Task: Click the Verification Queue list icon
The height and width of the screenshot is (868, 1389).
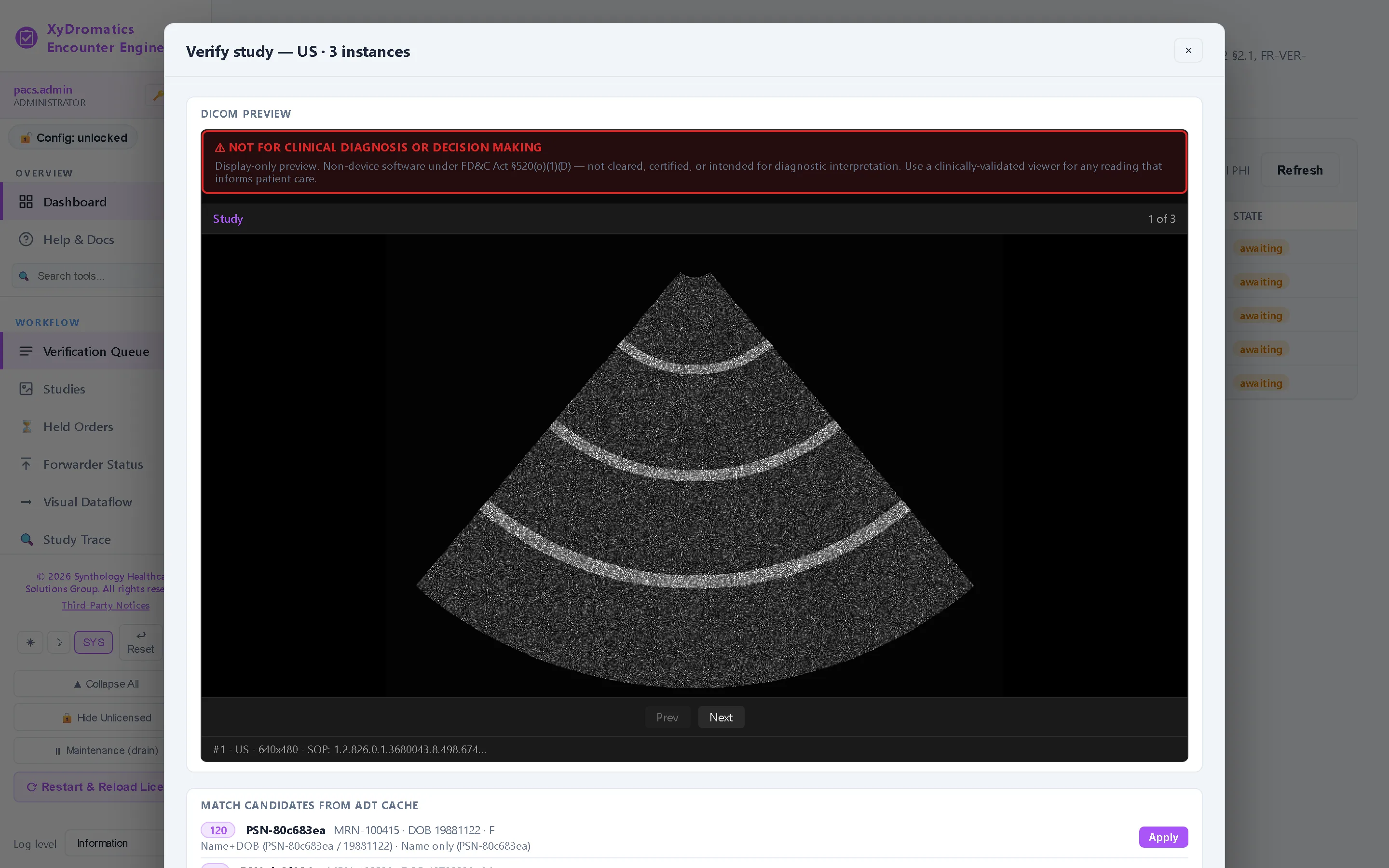Action: coord(26,351)
